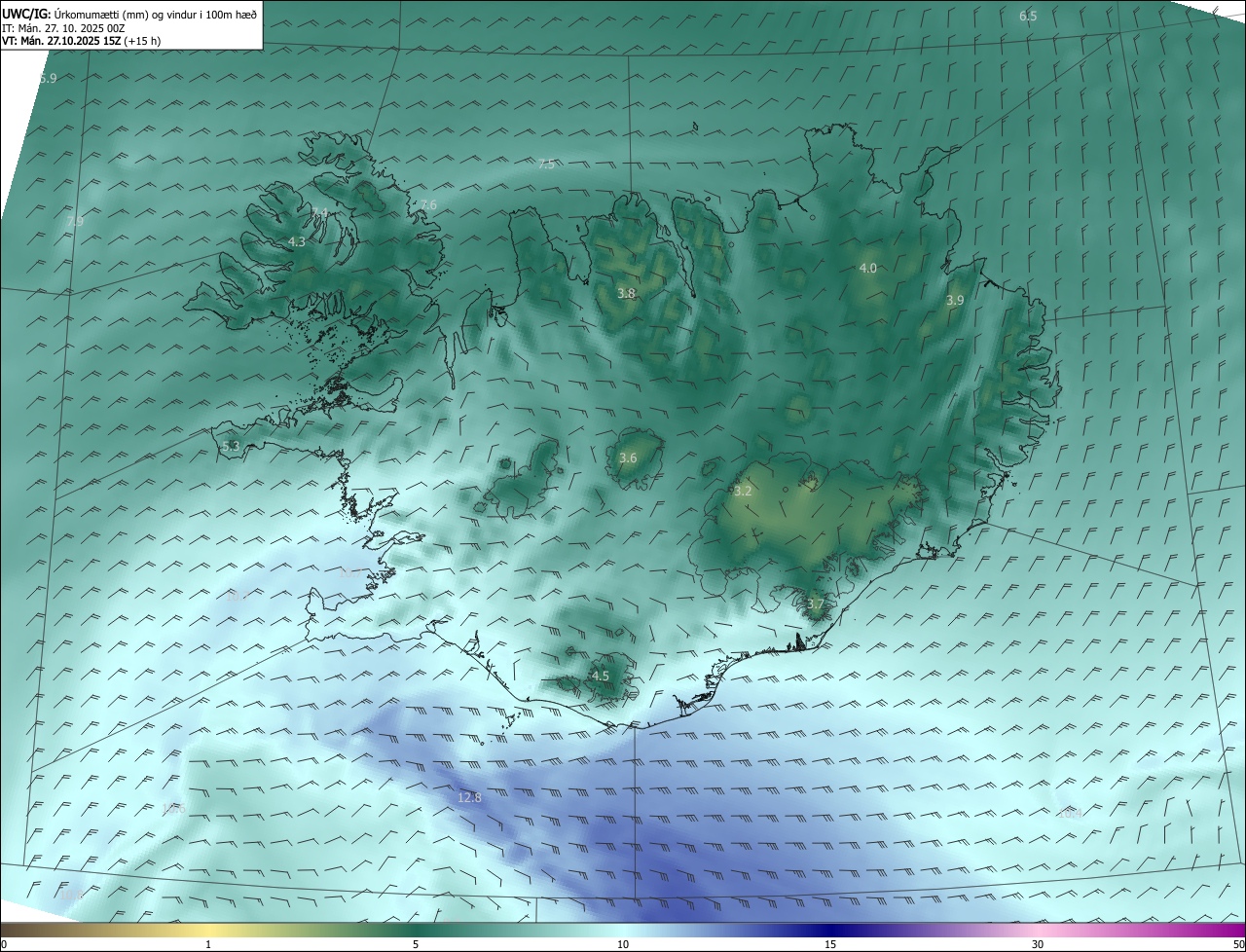Screen dimensions: 1246x952
Task: Click the 7.9 value label west of the Westfjords
Action: pyautogui.click(x=75, y=222)
